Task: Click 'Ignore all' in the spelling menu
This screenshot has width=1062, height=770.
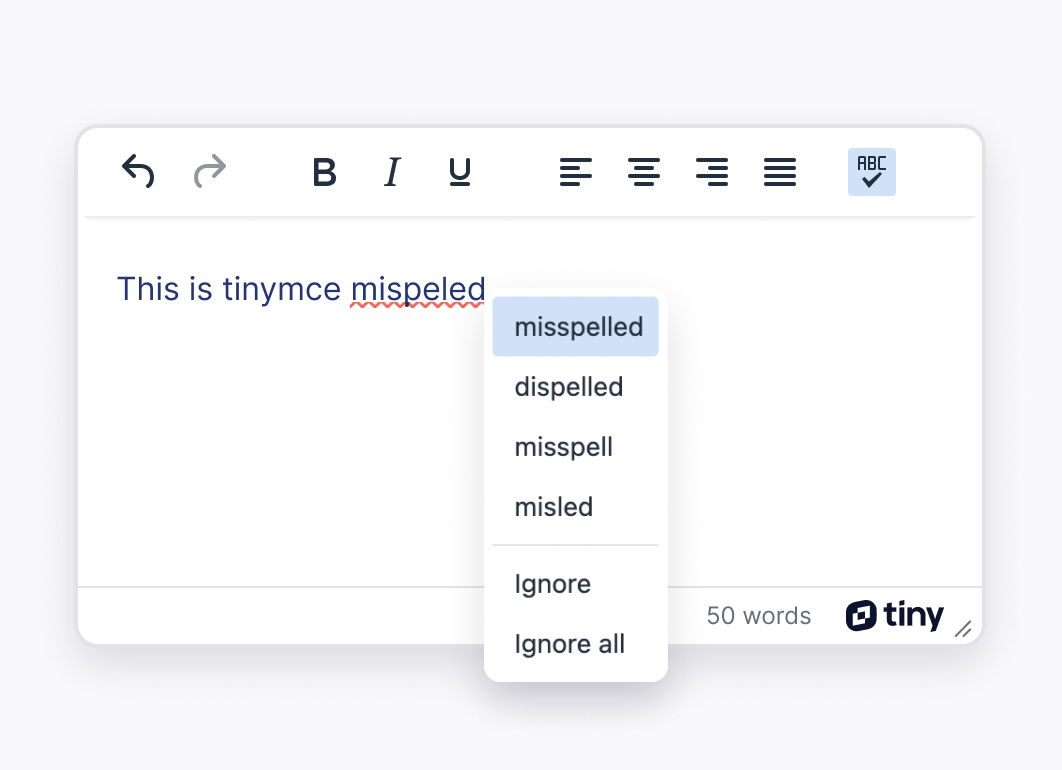Action: pos(568,644)
